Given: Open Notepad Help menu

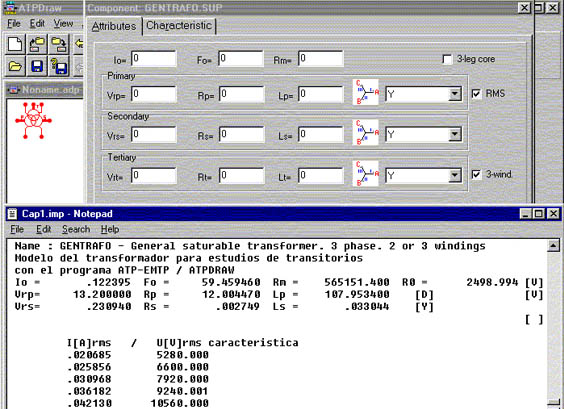Looking at the screenshot, I should 110,230.
